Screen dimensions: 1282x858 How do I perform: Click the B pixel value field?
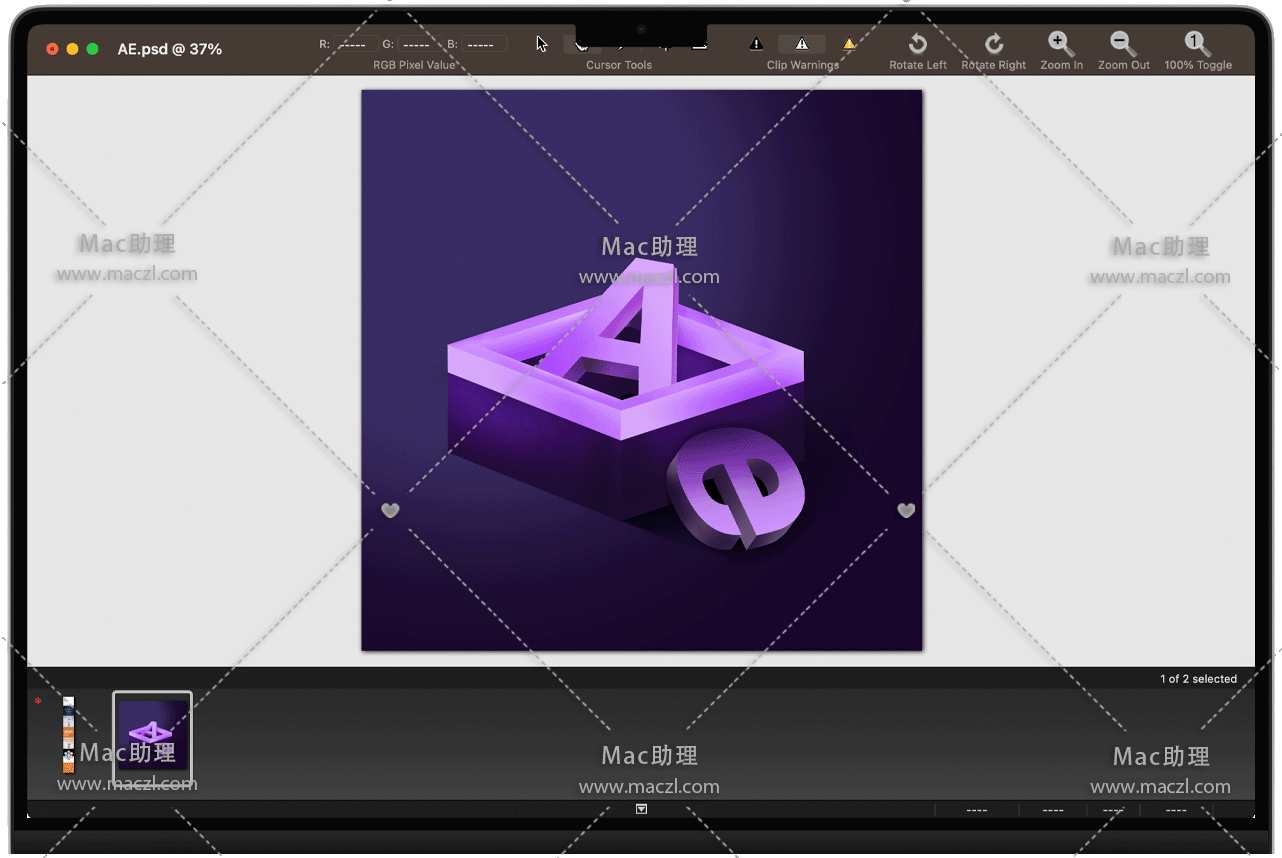point(484,44)
